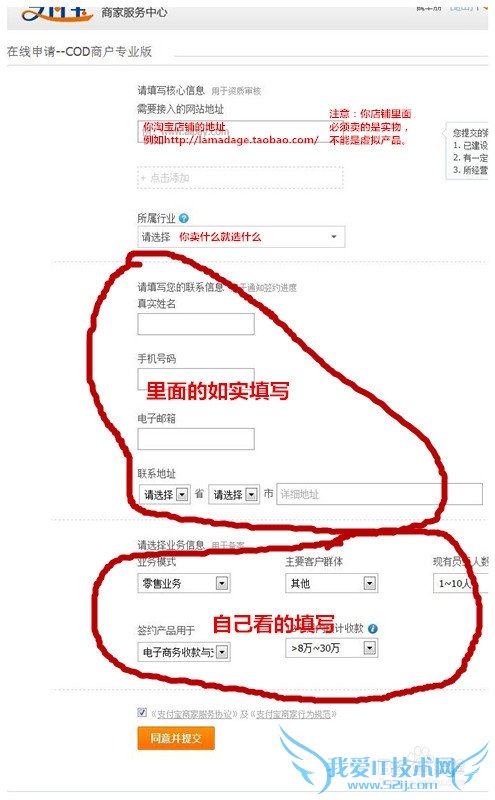Image resolution: width=495 pixels, height=800 pixels.
Task: Click the 详细地址 address field
Action: point(379,494)
